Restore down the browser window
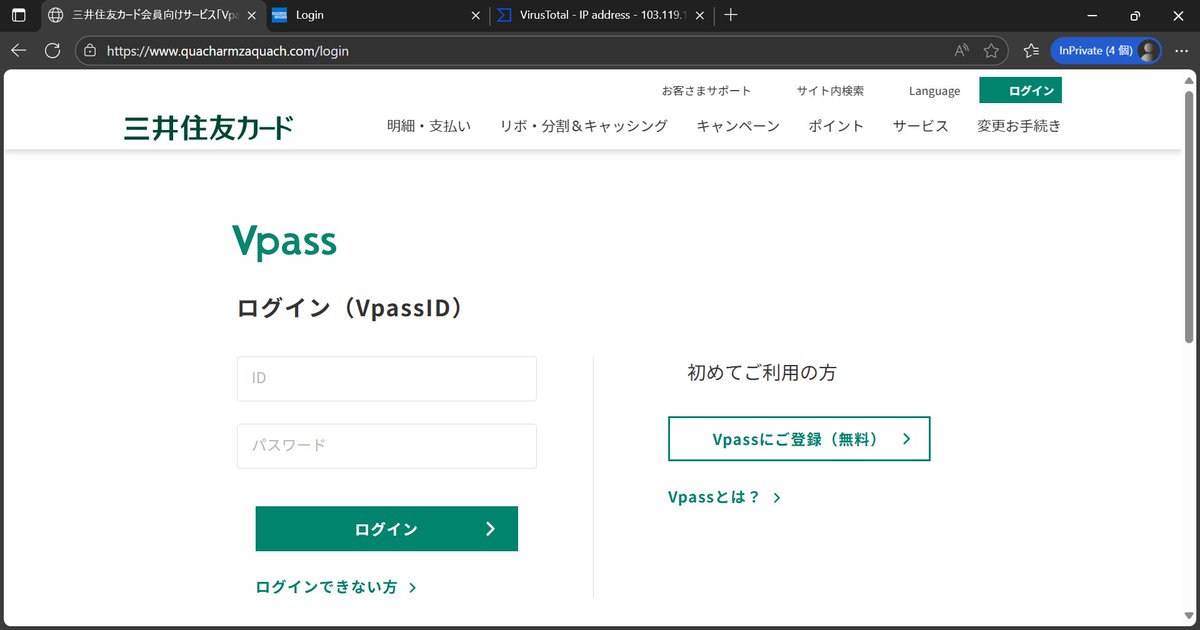The height and width of the screenshot is (630, 1200). coord(1134,15)
